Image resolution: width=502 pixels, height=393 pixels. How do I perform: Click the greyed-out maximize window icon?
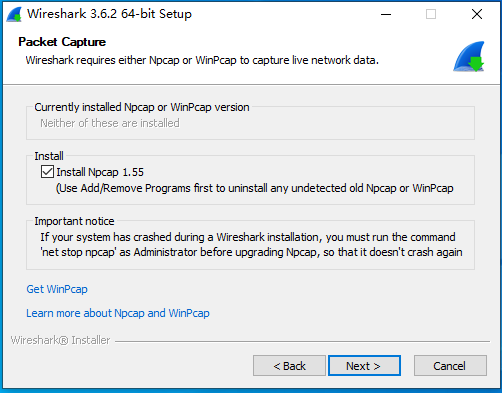[431, 14]
